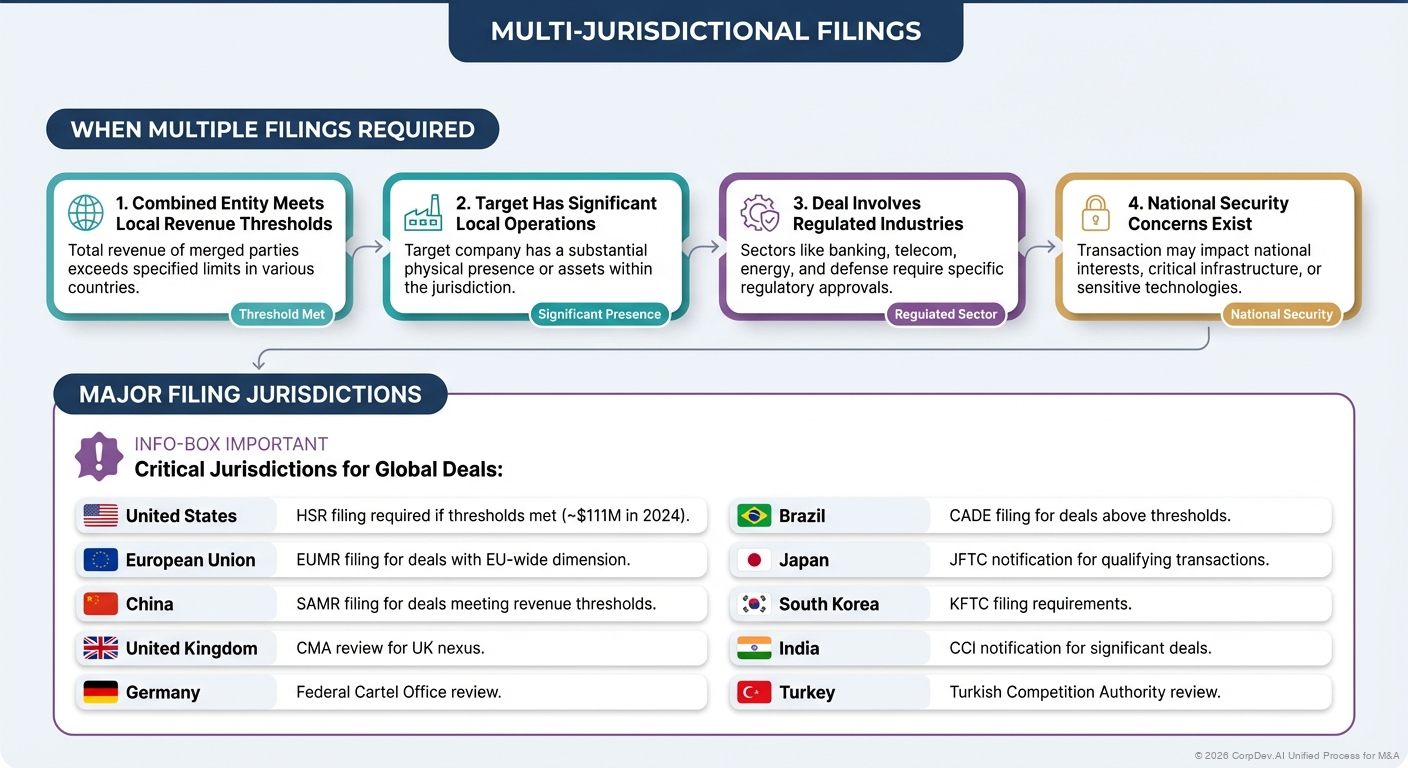Viewport: 1408px width, 768px height.
Task: Click the exclamation warning icon in the info-box
Action: tap(98, 456)
